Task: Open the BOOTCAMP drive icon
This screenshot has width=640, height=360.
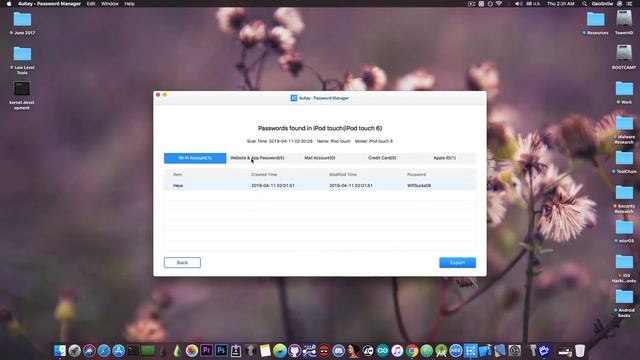Action: click(x=624, y=54)
